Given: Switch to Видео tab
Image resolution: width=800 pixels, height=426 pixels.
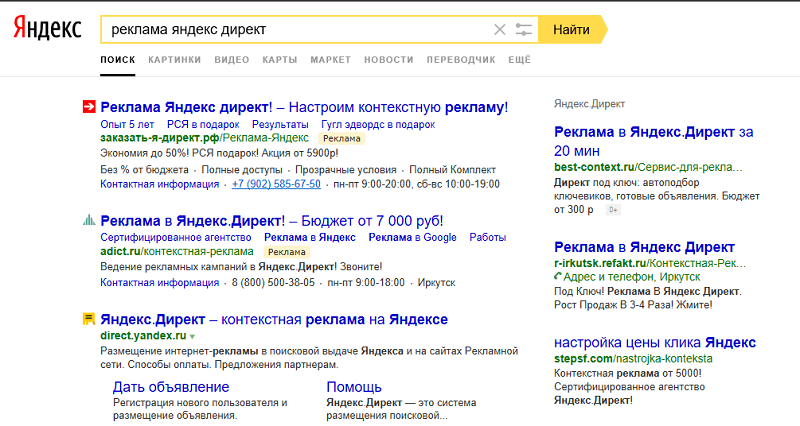Looking at the screenshot, I should pos(232,60).
